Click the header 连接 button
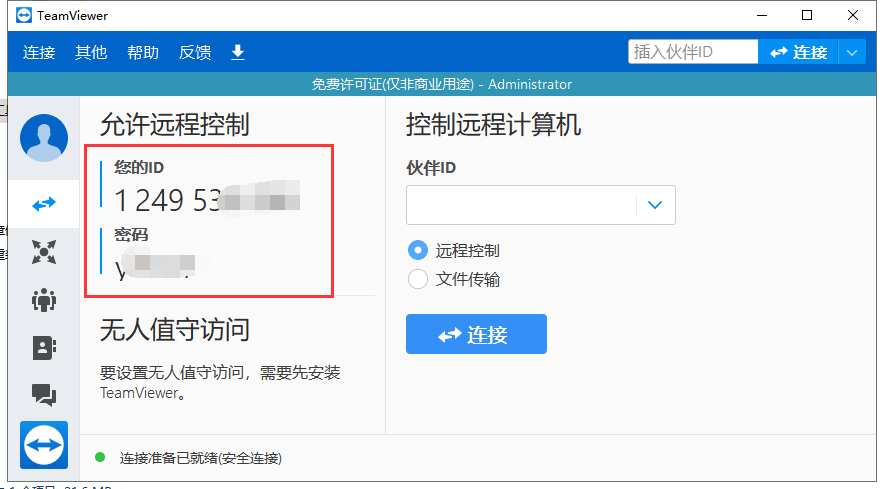Screen dimensions: 884x489 point(798,52)
